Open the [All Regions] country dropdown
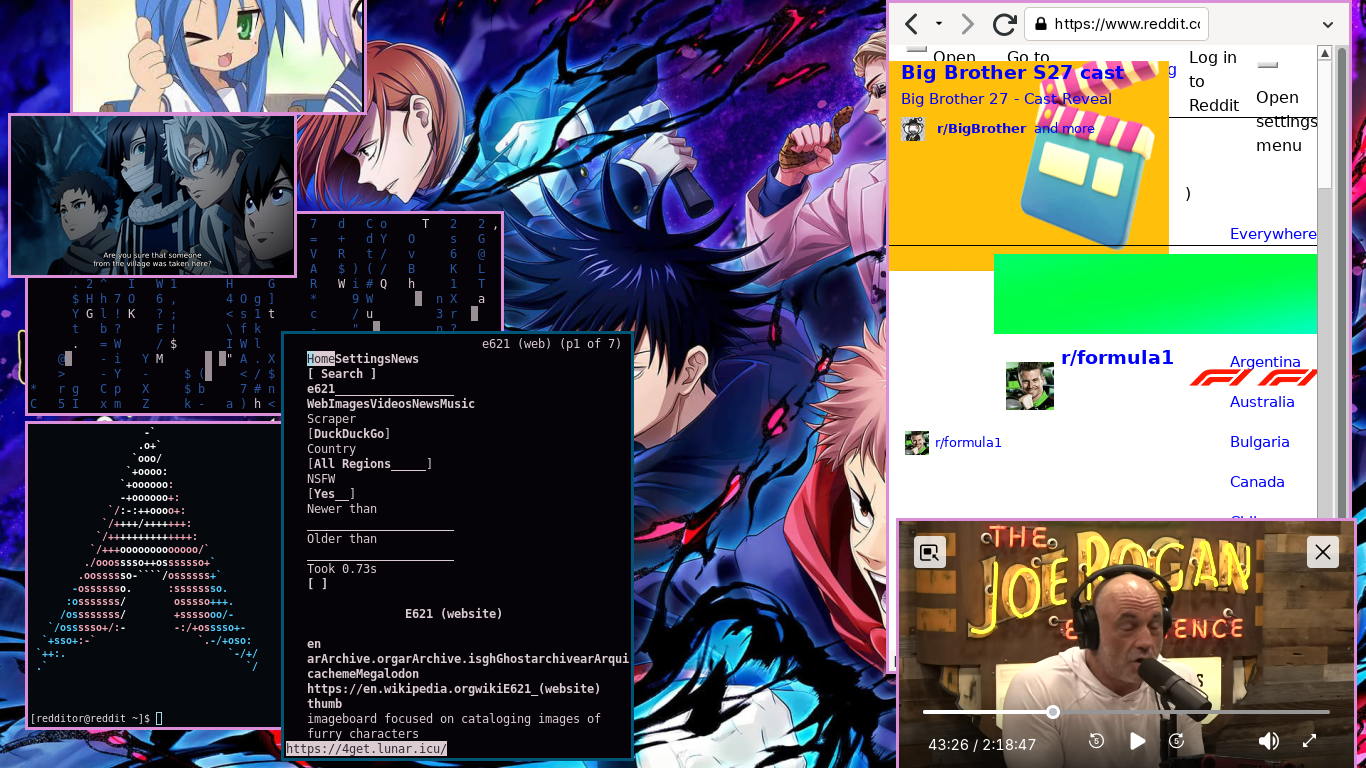Screen dimensions: 1366x768 point(370,464)
